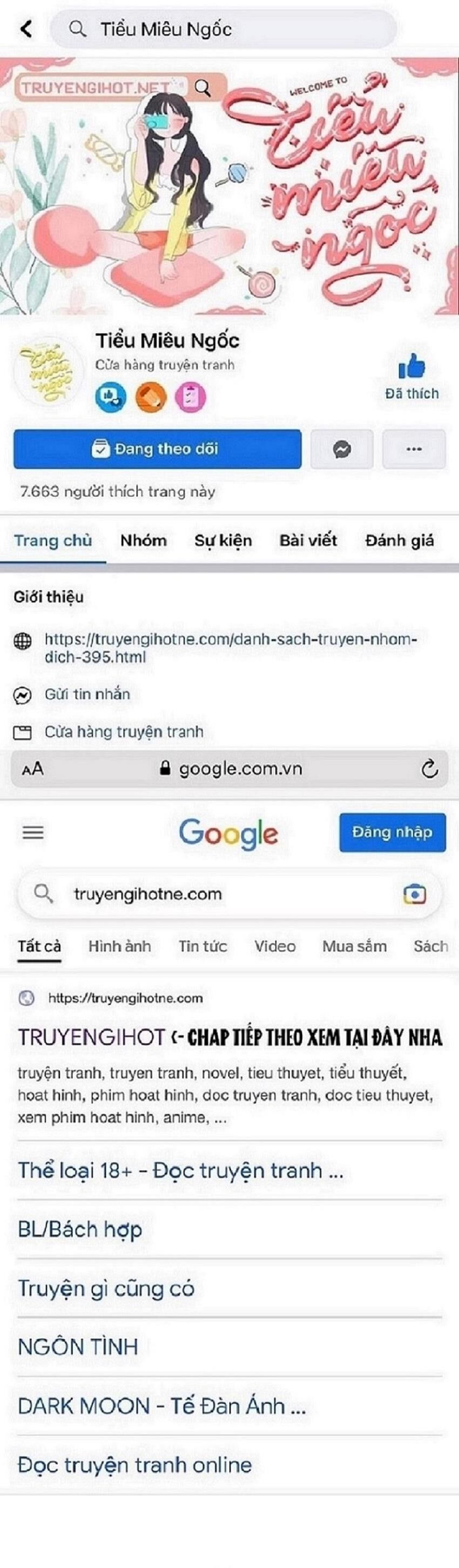The height and width of the screenshot is (1568, 459).
Task: Select the Hình ảnh search tab
Action: click(120, 946)
